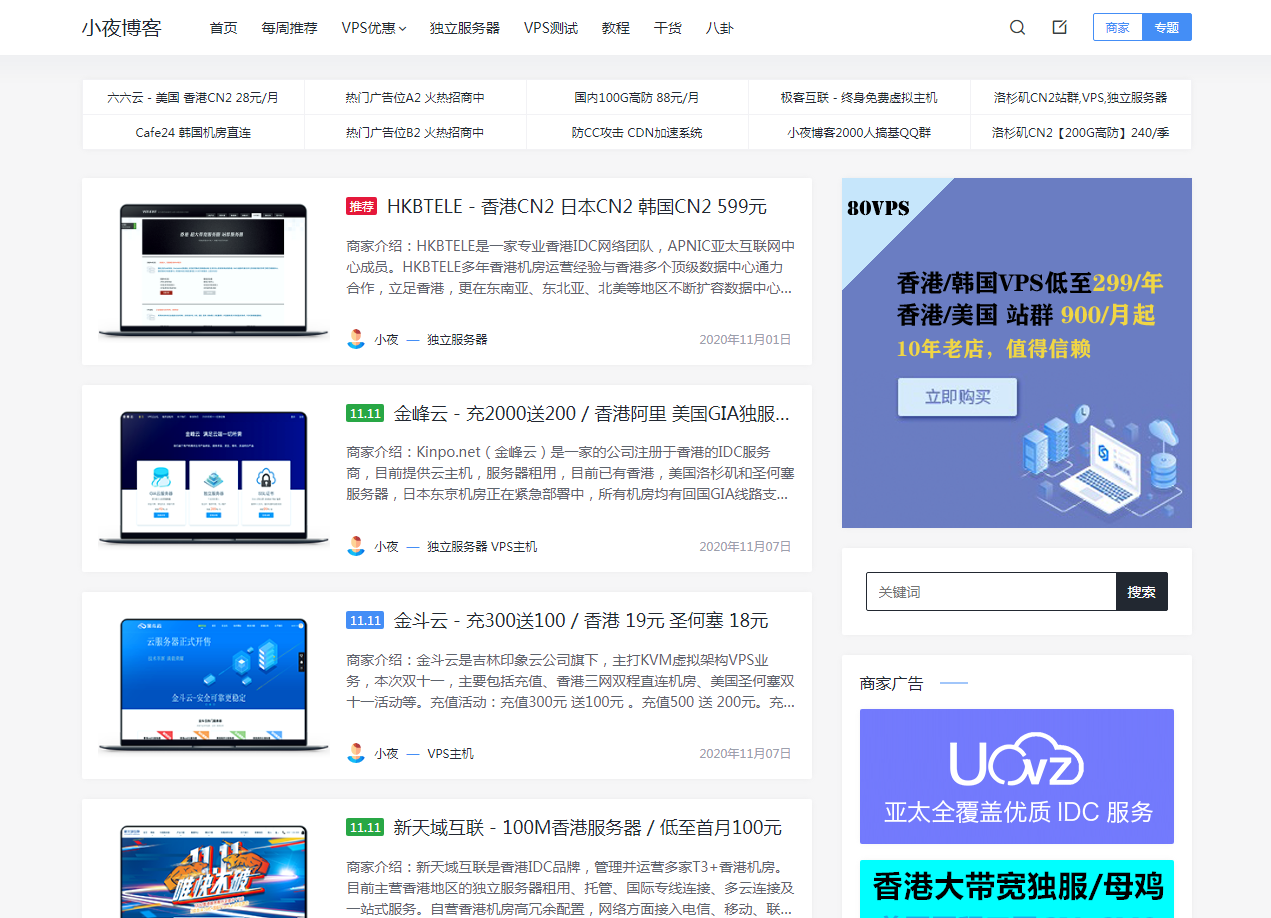Image resolution: width=1271 pixels, height=918 pixels.
Task: Click the red 推荐 badge on HKBTELE post
Action: click(x=361, y=207)
